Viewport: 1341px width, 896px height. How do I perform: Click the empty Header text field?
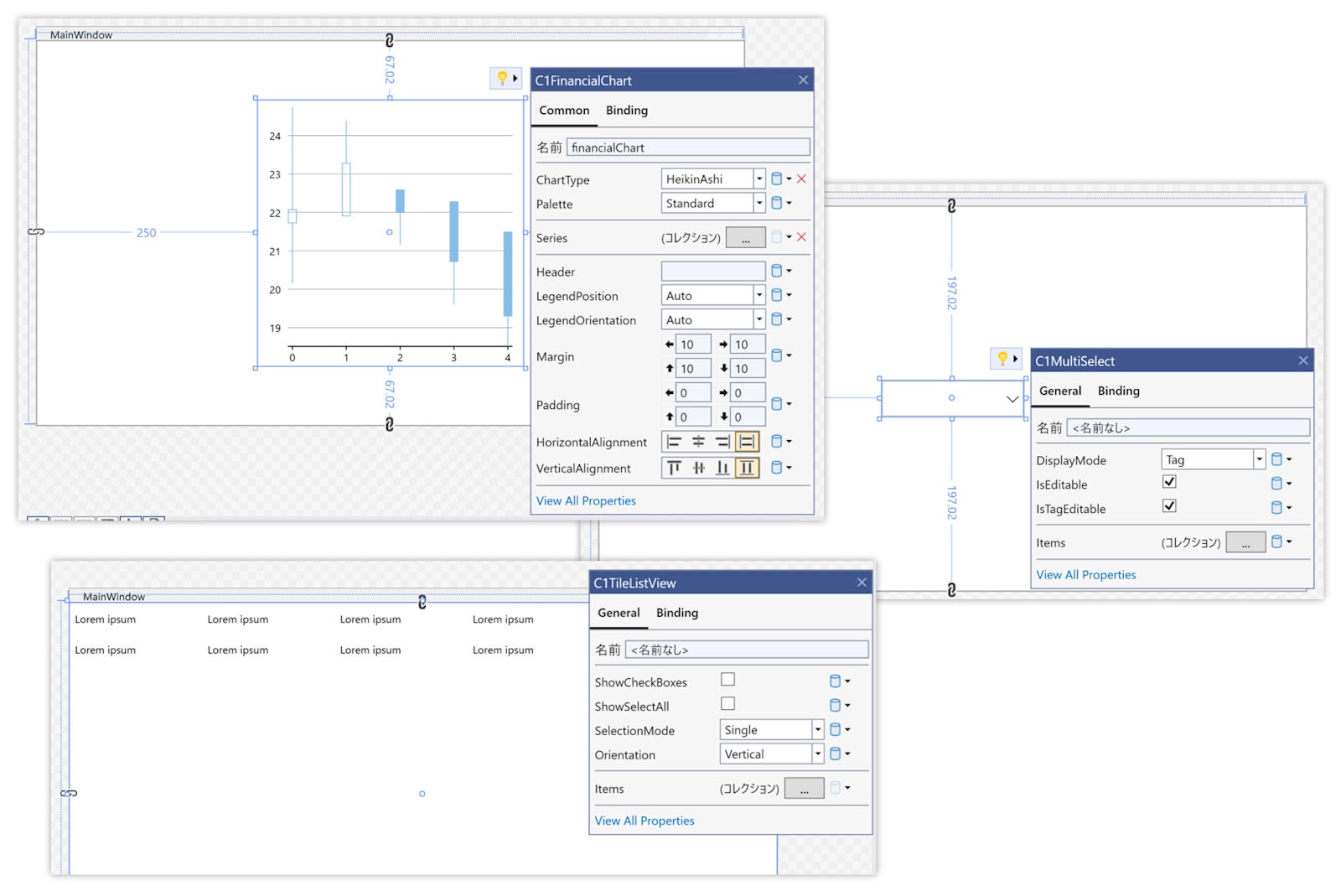(712, 271)
